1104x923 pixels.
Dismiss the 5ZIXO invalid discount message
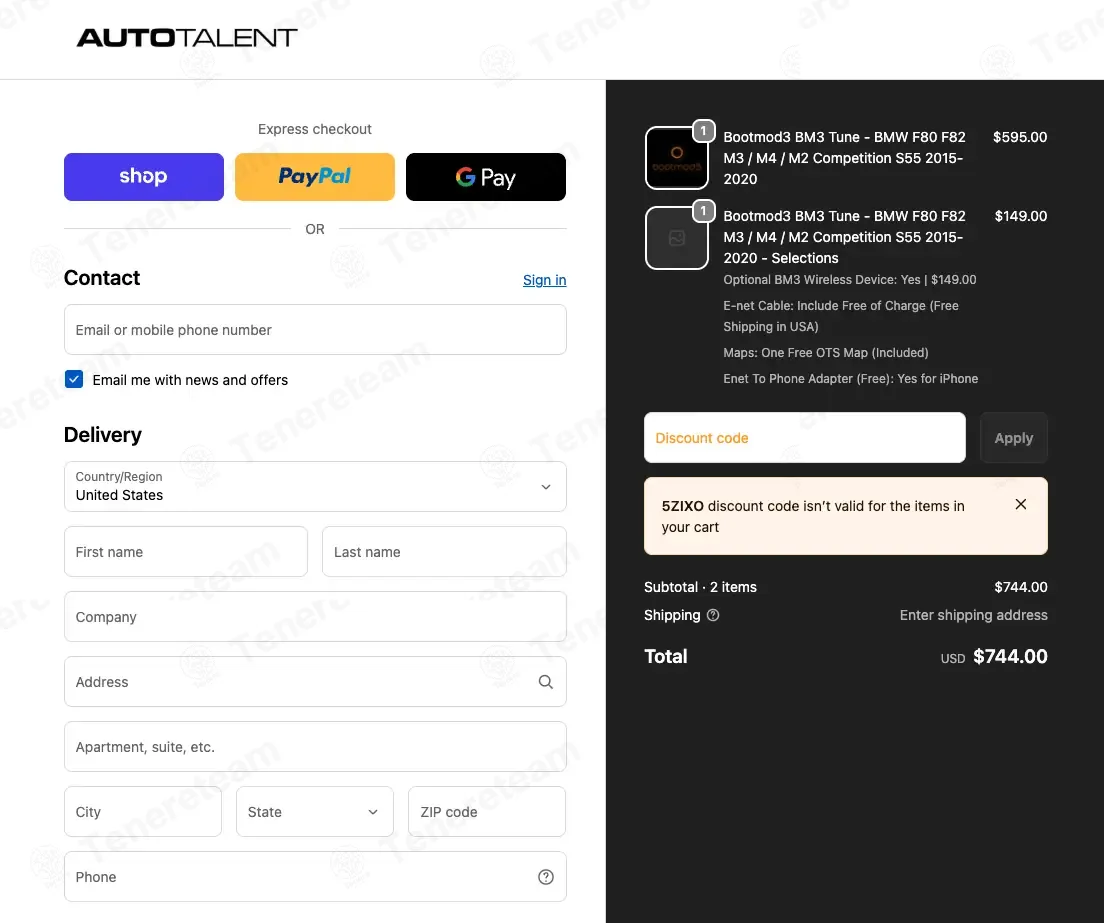point(1021,504)
